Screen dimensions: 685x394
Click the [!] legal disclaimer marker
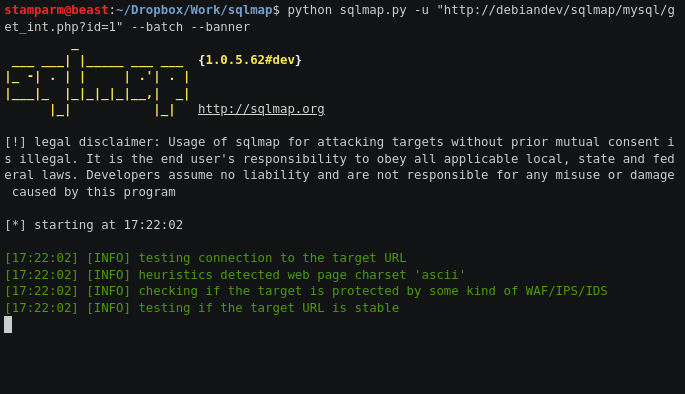15,142
